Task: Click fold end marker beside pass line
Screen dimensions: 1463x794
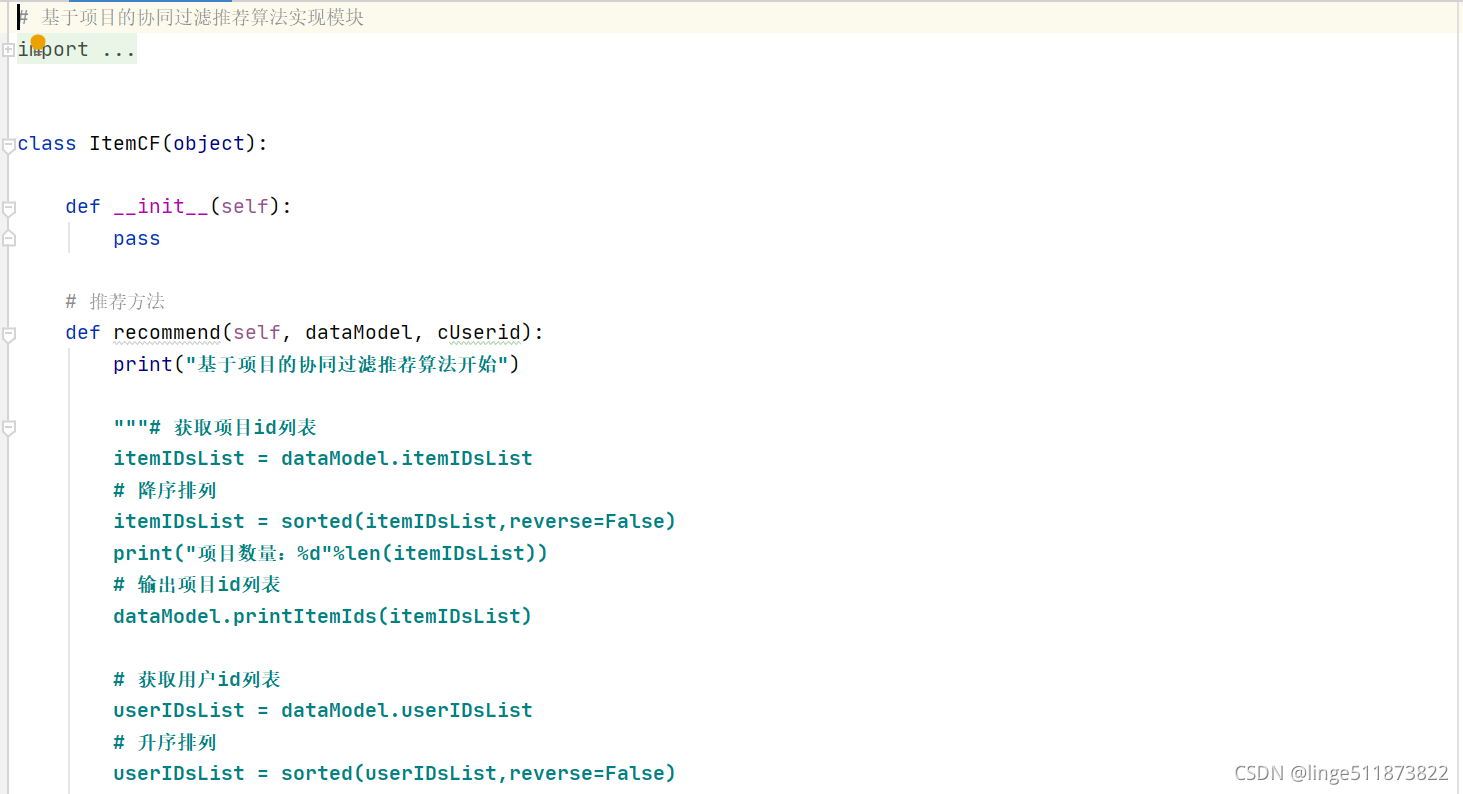Action: click(x=9, y=239)
